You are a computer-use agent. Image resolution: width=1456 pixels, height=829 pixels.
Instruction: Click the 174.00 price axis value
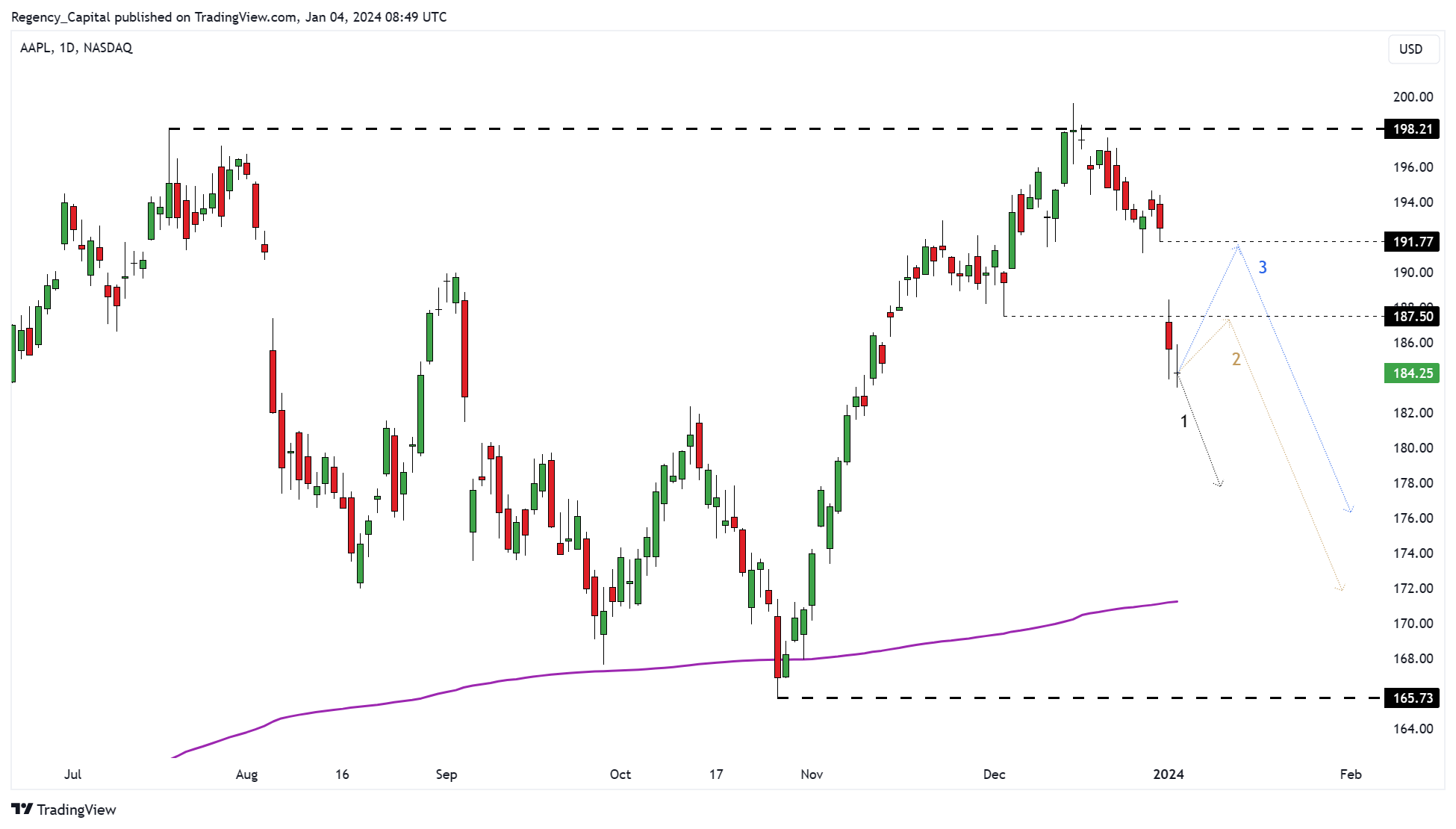tap(1413, 553)
